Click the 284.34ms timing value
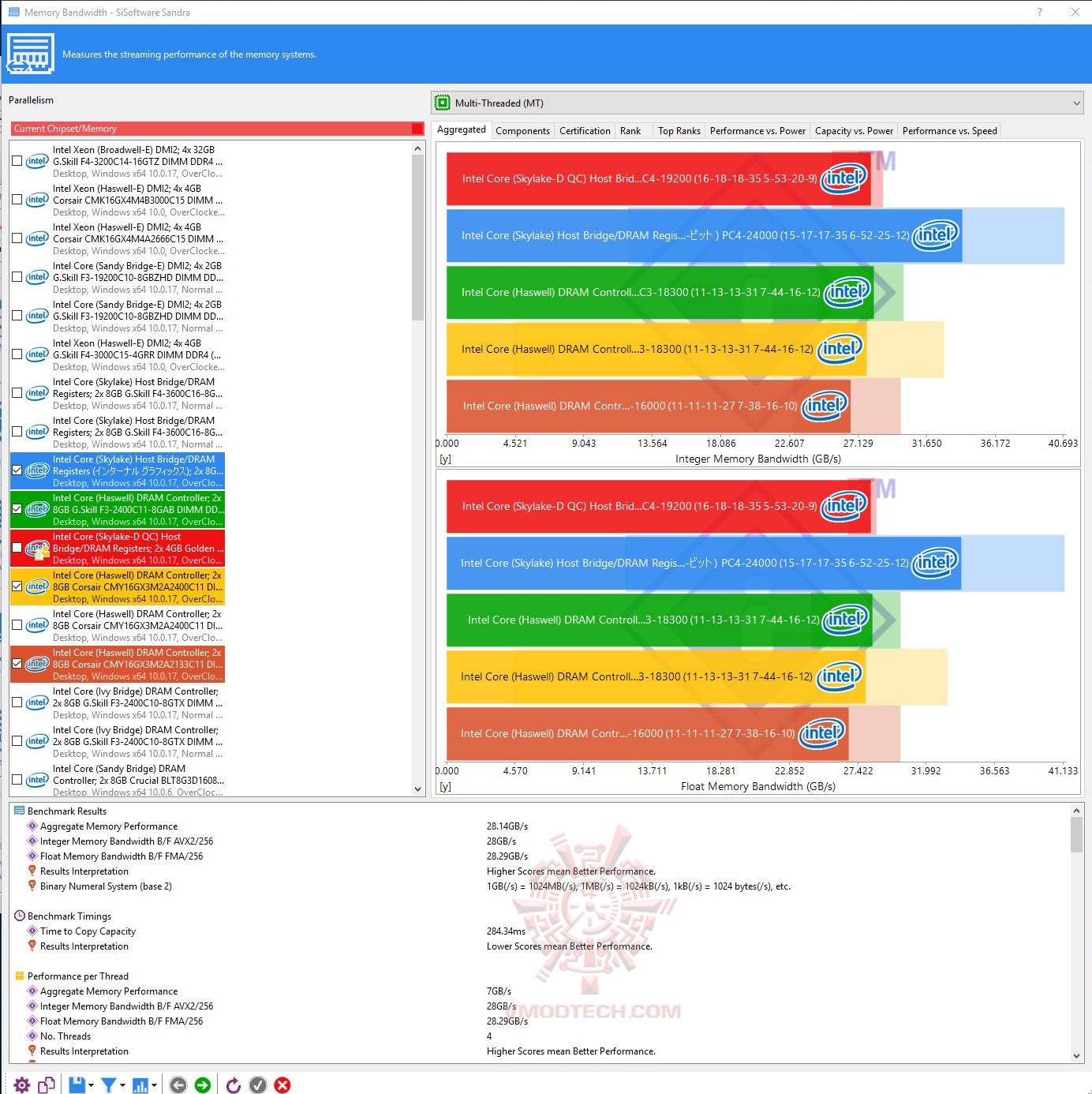This screenshot has height=1094, width=1092. (506, 931)
